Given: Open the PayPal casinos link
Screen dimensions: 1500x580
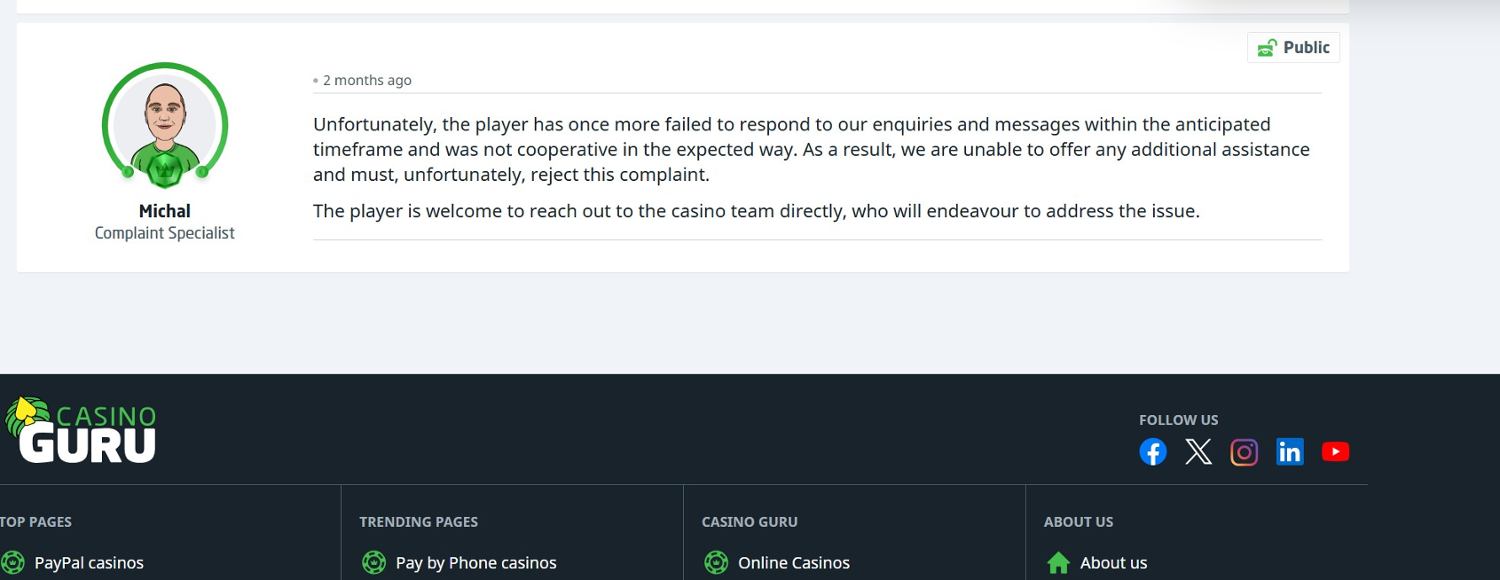Looking at the screenshot, I should coord(89,563).
